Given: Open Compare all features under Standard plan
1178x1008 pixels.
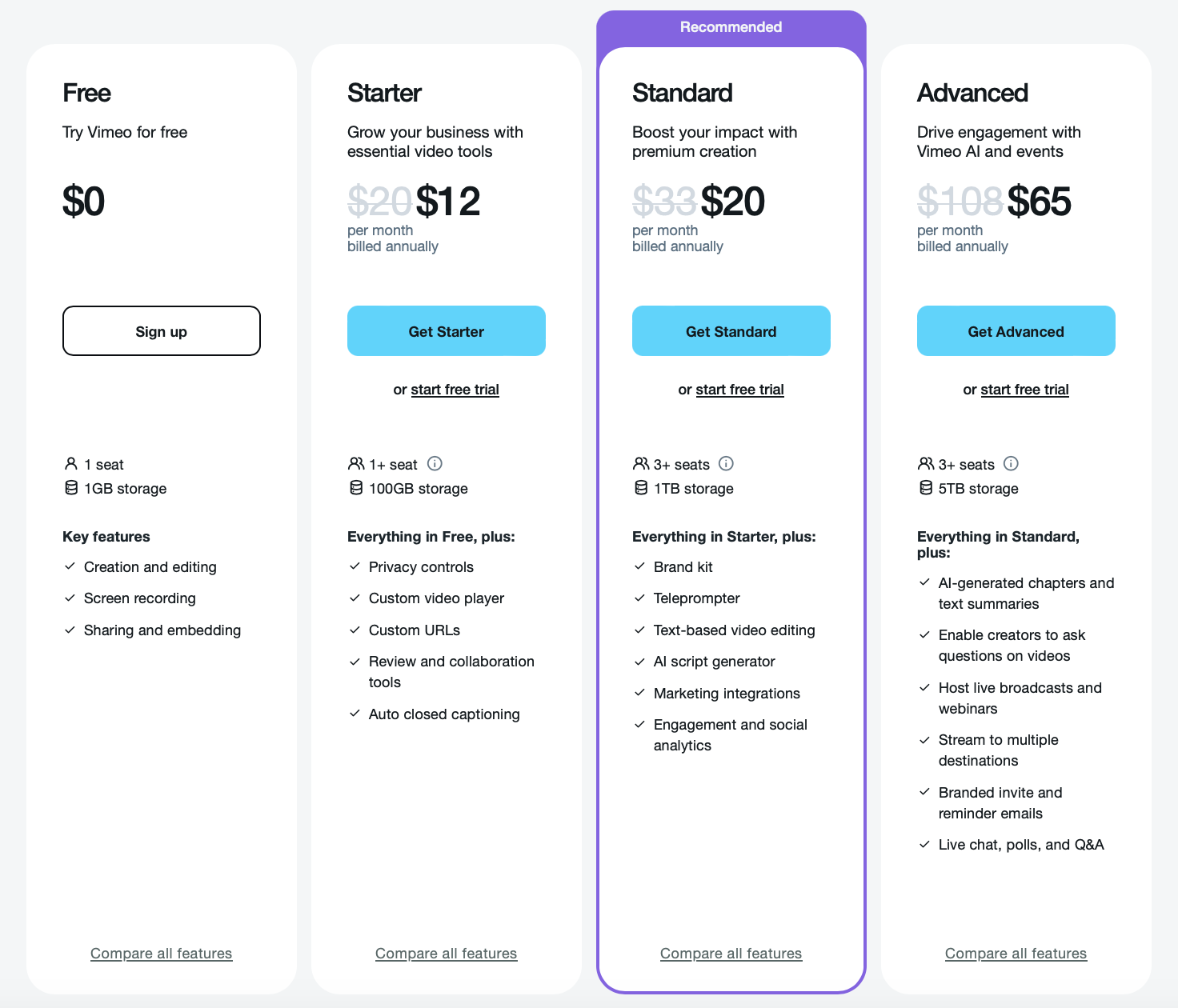Looking at the screenshot, I should [x=731, y=954].
